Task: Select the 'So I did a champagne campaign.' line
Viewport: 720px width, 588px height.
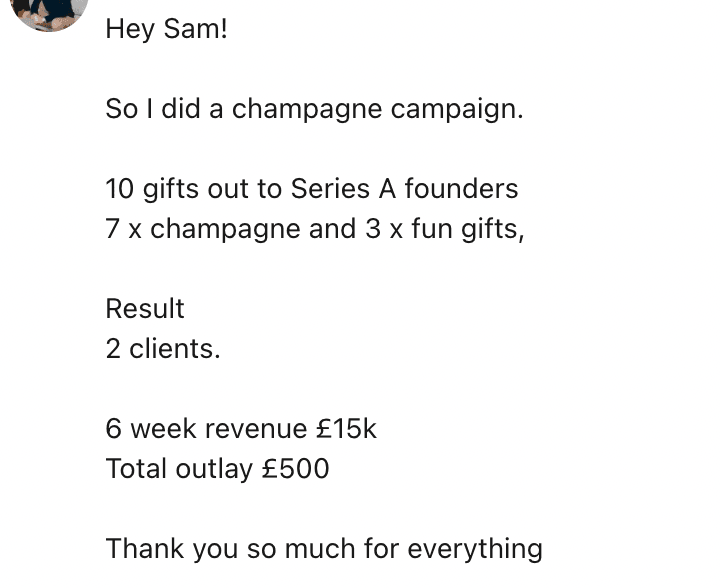Action: coord(315,110)
